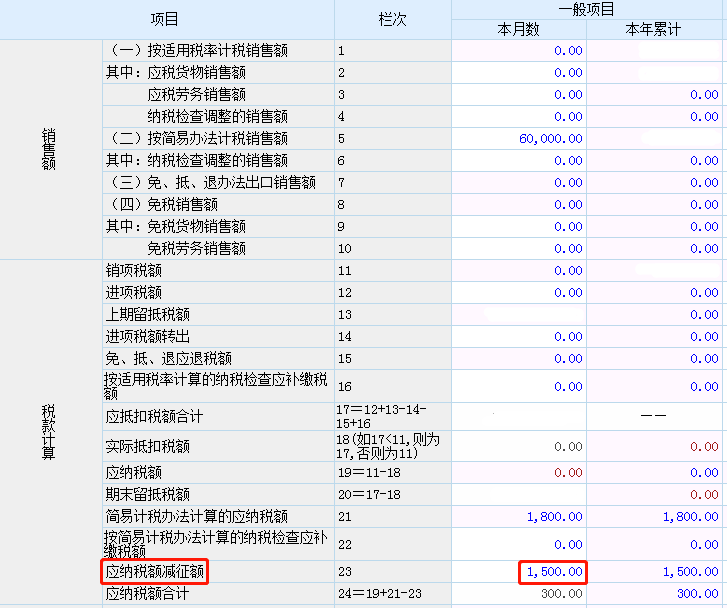Screen dimensions: 727x608
Task: Click 上期留抵税额 本年累计 cell
Action: click(655, 314)
